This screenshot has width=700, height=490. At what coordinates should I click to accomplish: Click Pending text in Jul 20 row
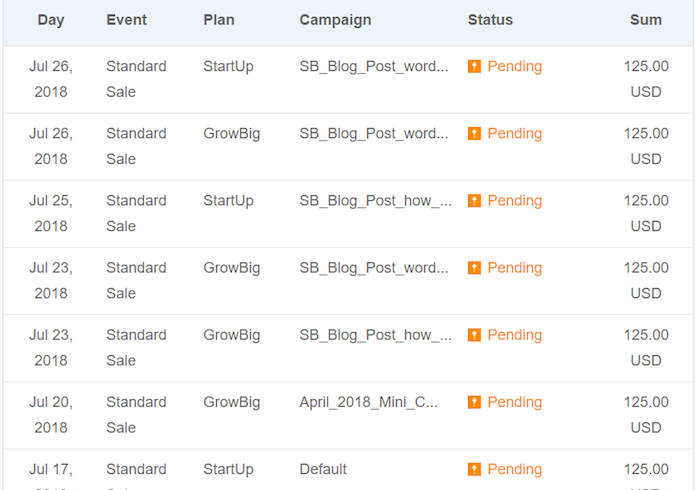coord(514,402)
